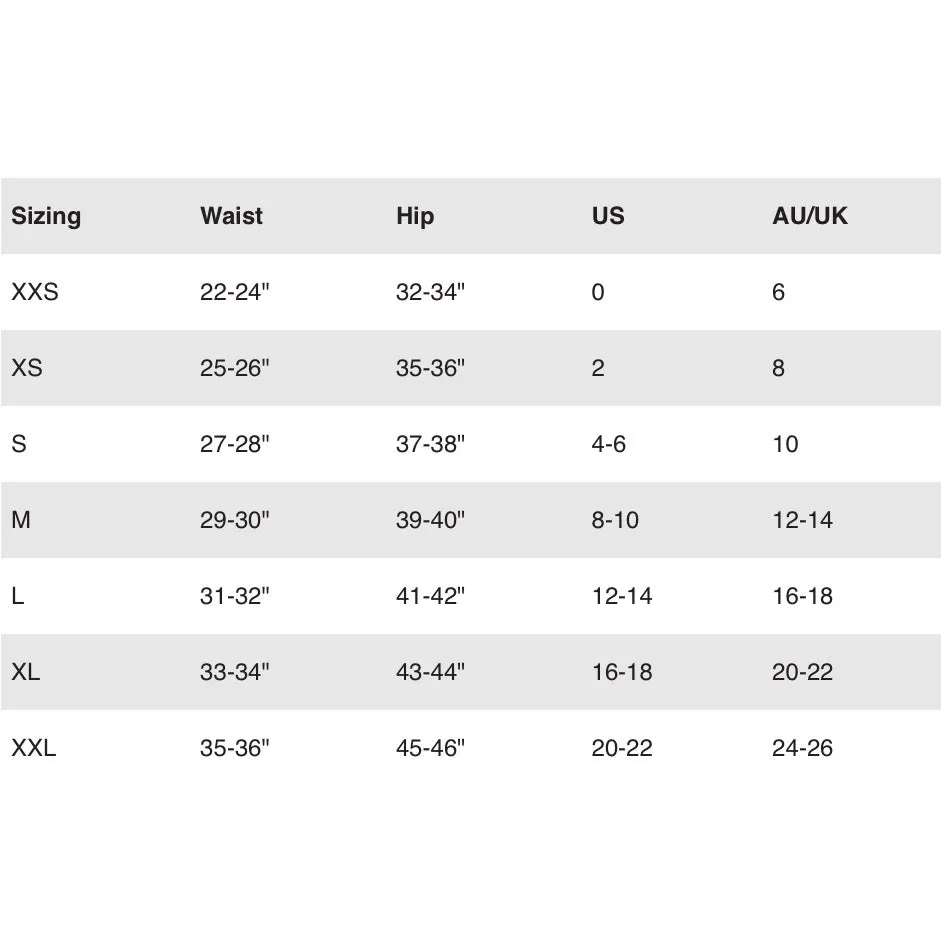941x941 pixels.
Task: Click the 33-34" waist measurement
Action: coord(235,672)
